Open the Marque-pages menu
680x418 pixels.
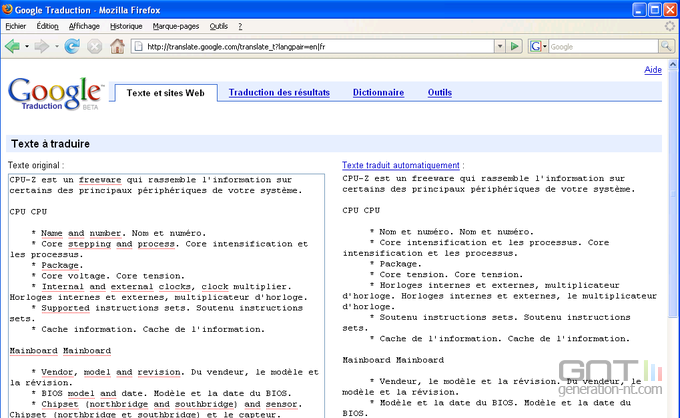click(x=176, y=26)
